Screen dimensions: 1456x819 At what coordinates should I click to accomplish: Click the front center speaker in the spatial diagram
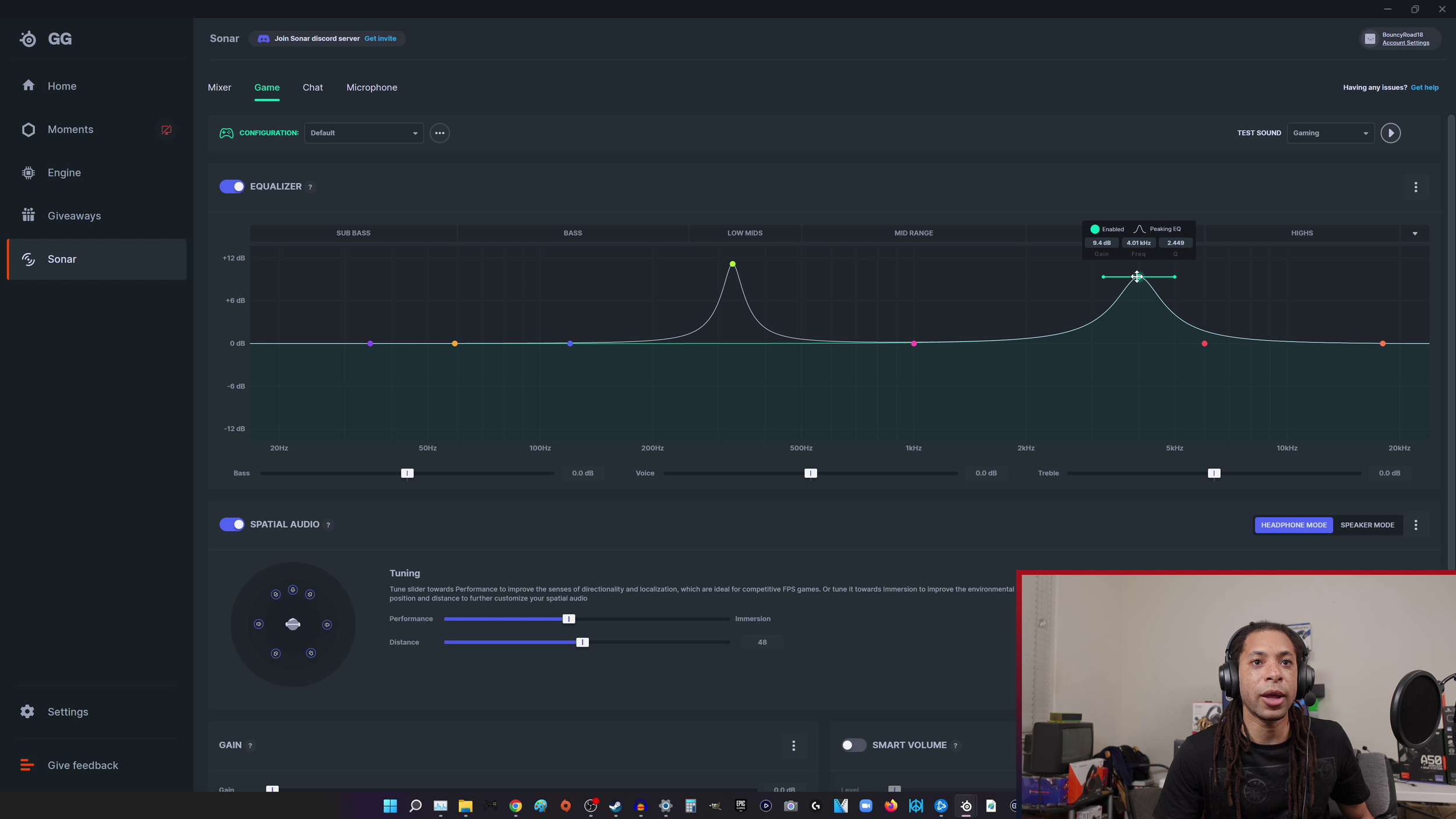tap(293, 590)
